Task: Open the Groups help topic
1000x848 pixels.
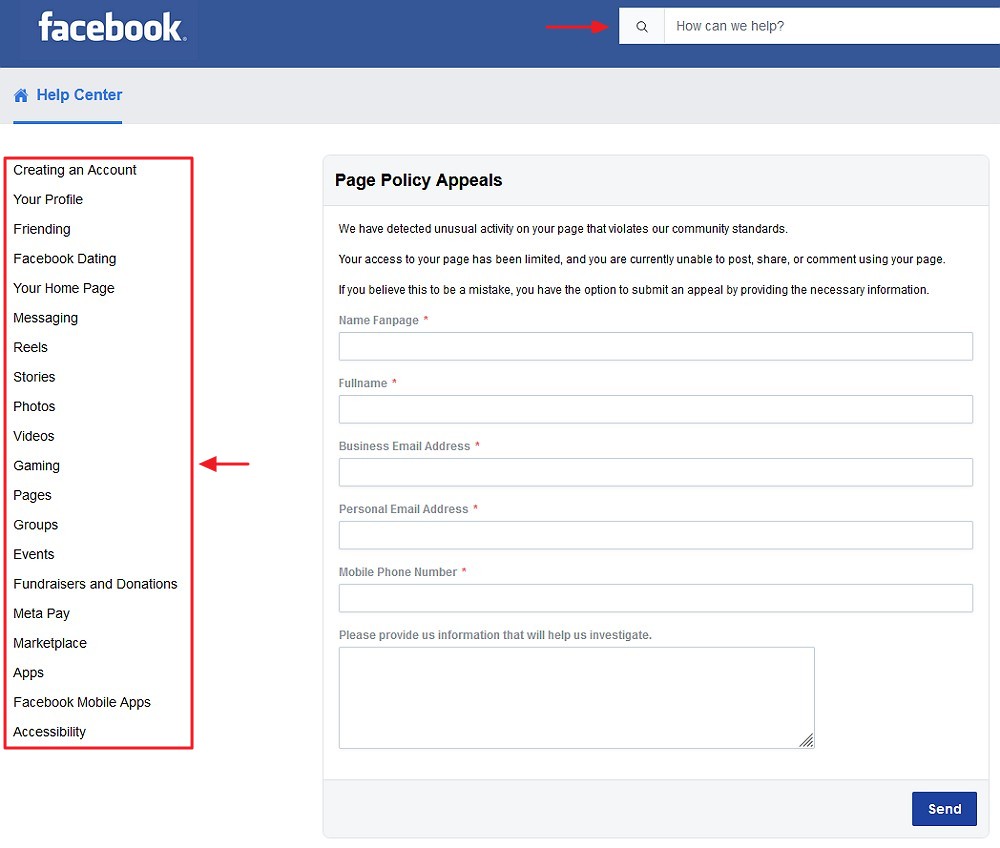Action: [x=36, y=525]
